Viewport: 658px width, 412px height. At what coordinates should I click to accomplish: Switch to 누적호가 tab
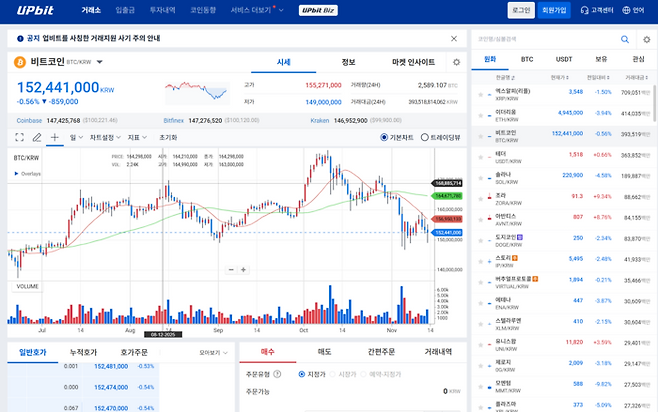[x=83, y=352]
